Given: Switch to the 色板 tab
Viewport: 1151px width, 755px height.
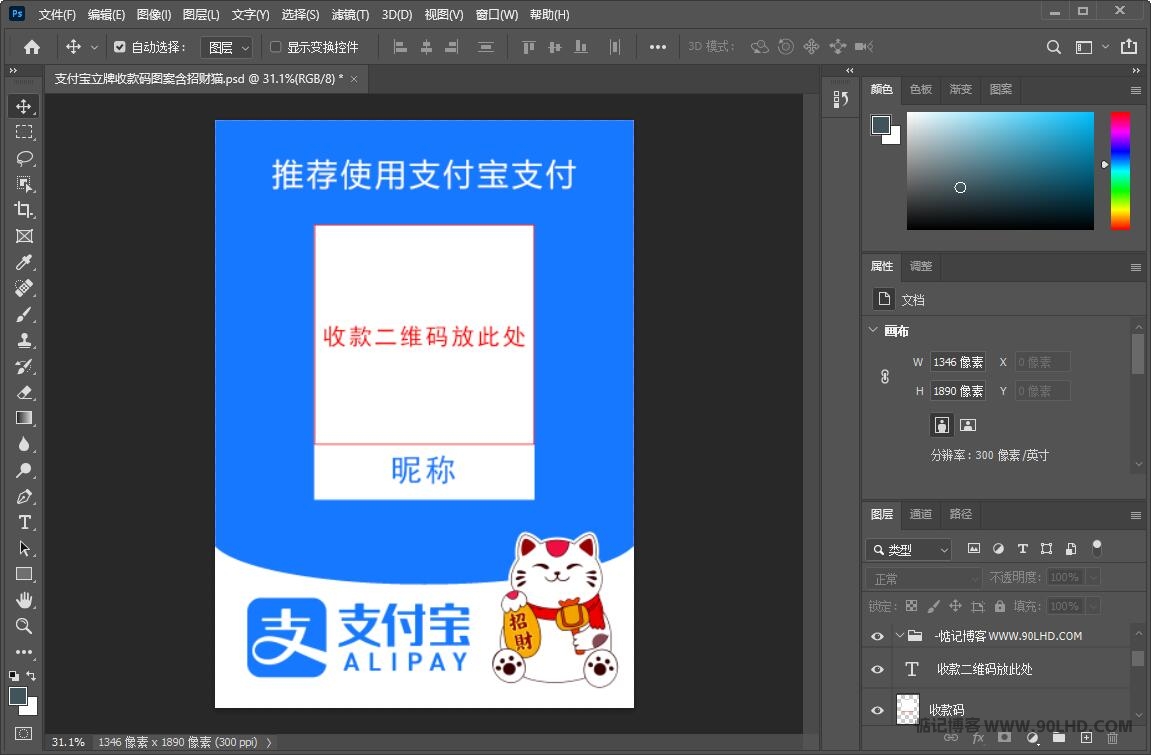Looking at the screenshot, I should 921,90.
